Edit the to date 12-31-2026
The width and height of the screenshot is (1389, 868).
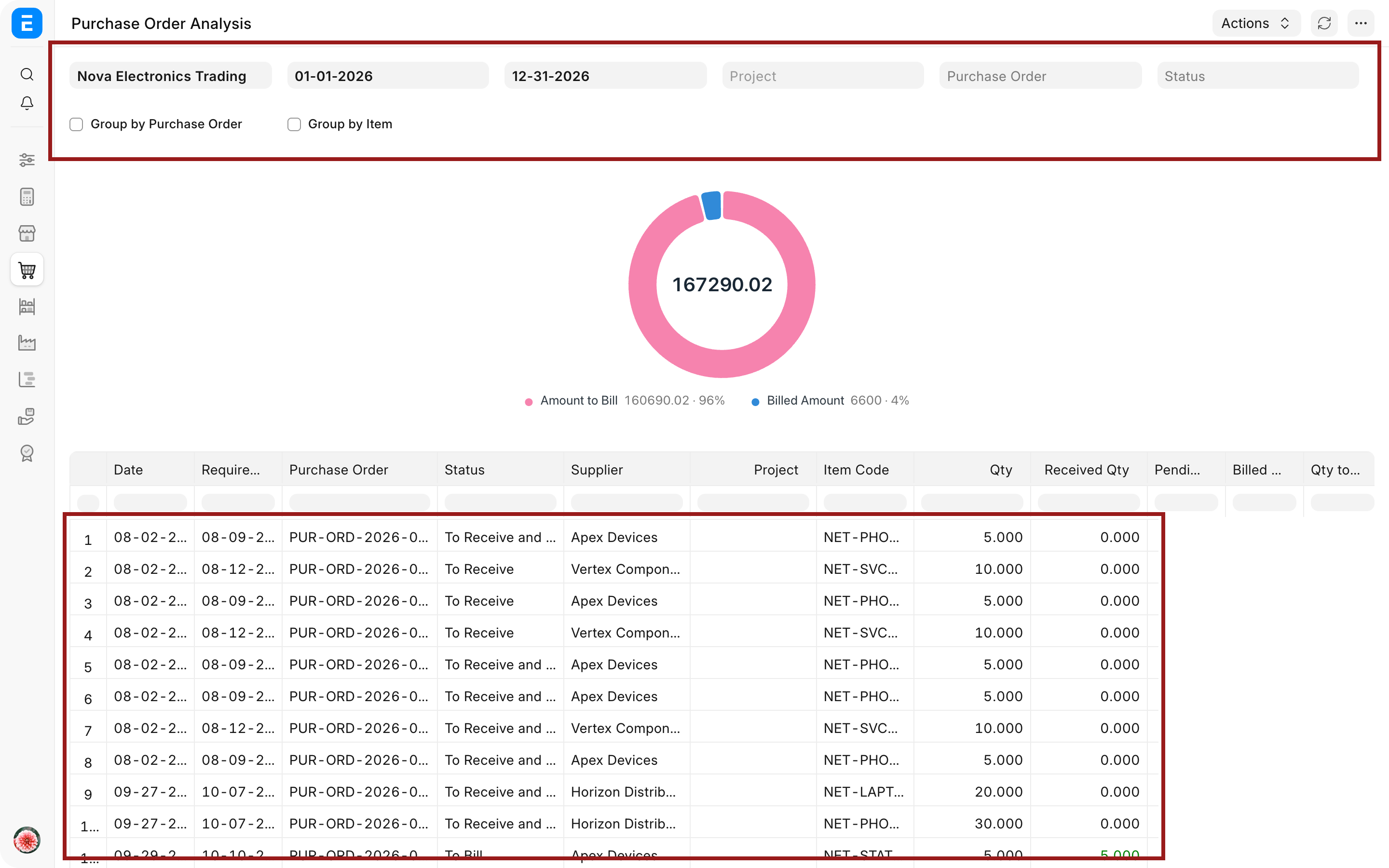(605, 76)
